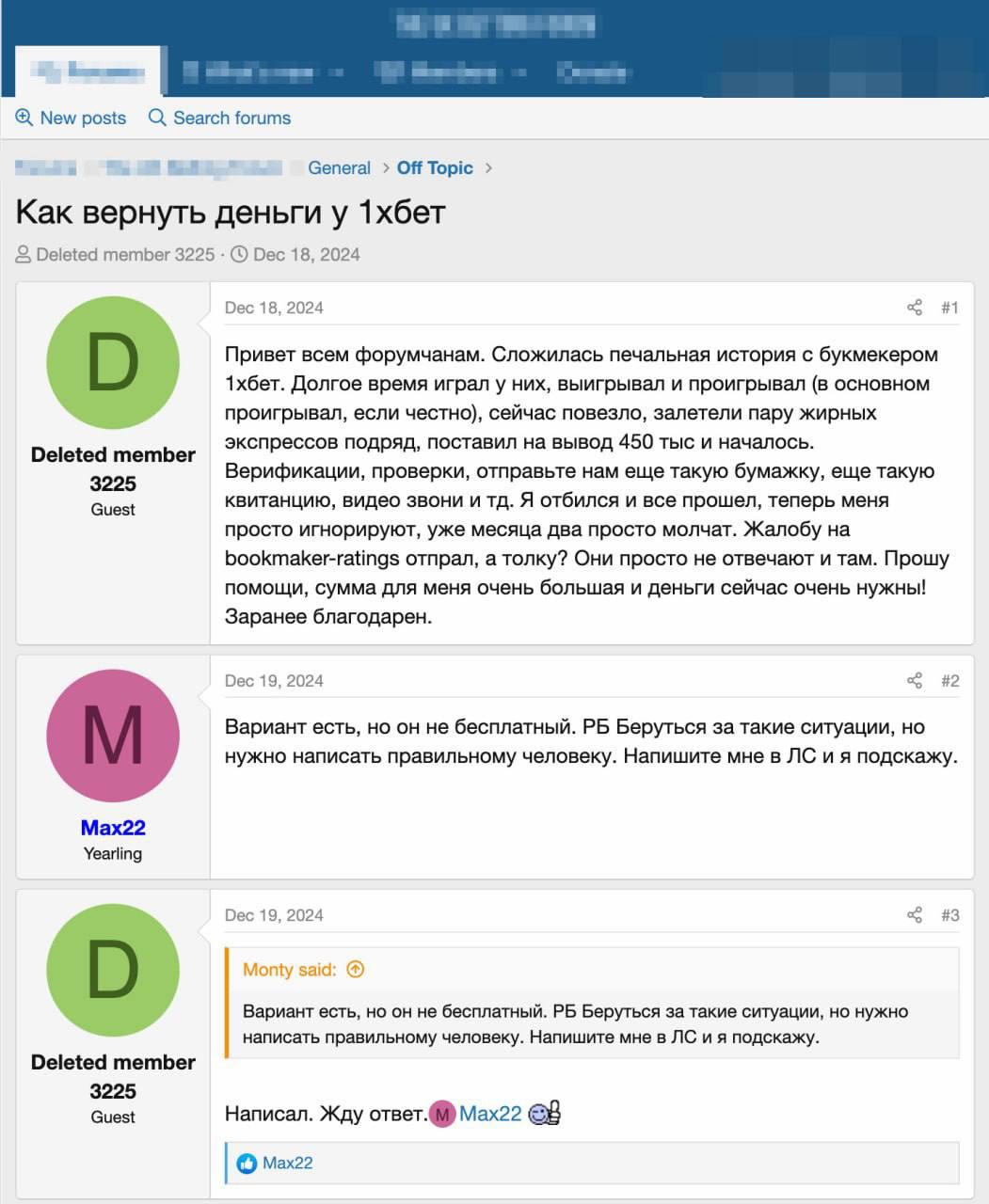Screen dimensions: 989x1204
Task: Click share icon on post #3
Action: (914, 915)
